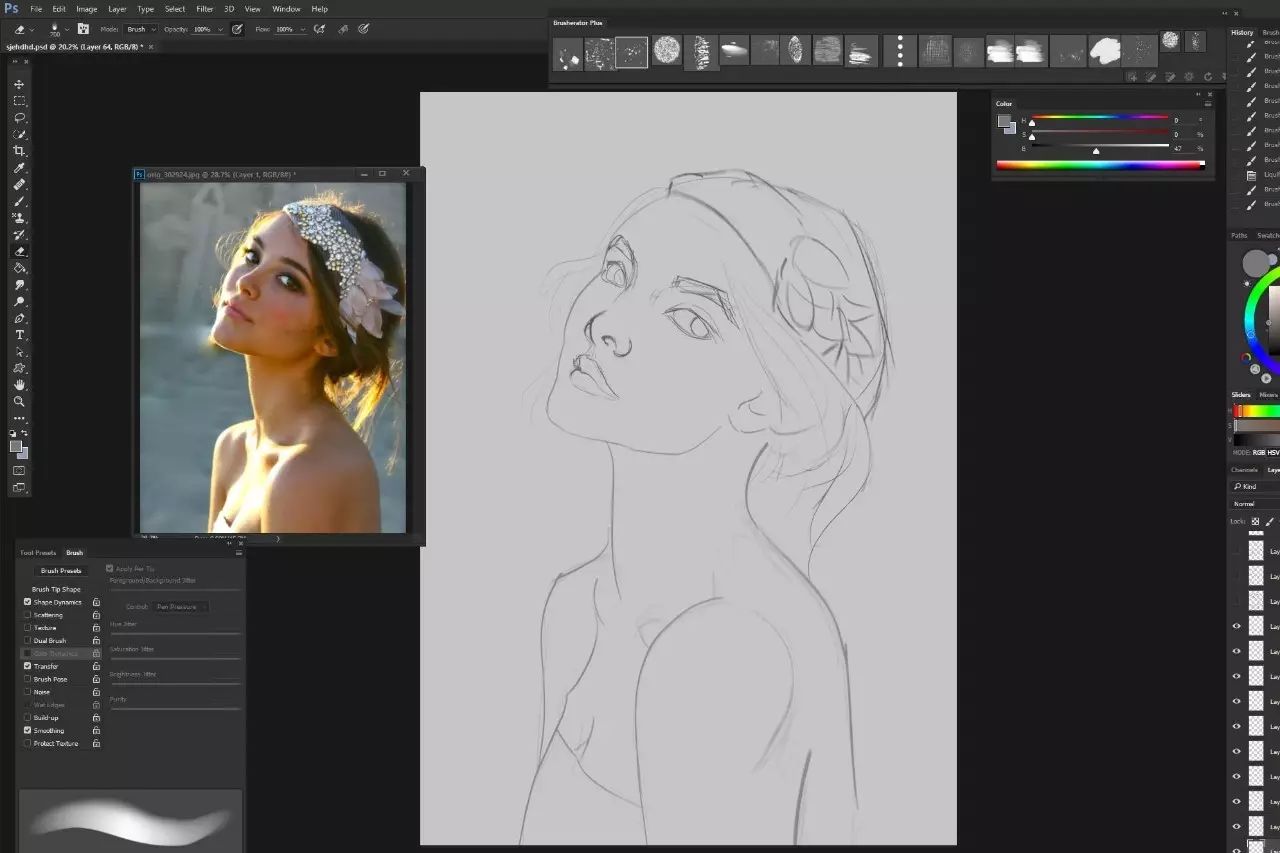Image resolution: width=1280 pixels, height=853 pixels.
Task: Enable the Scattering checkbox
Action: tap(28, 615)
